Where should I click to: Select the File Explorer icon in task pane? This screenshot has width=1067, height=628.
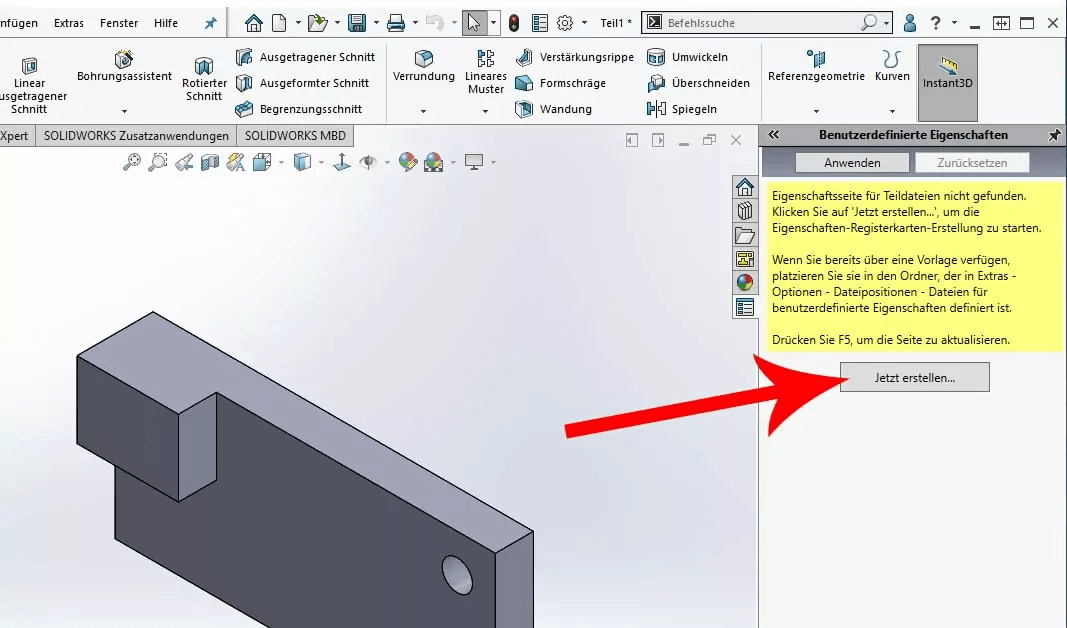pos(744,235)
